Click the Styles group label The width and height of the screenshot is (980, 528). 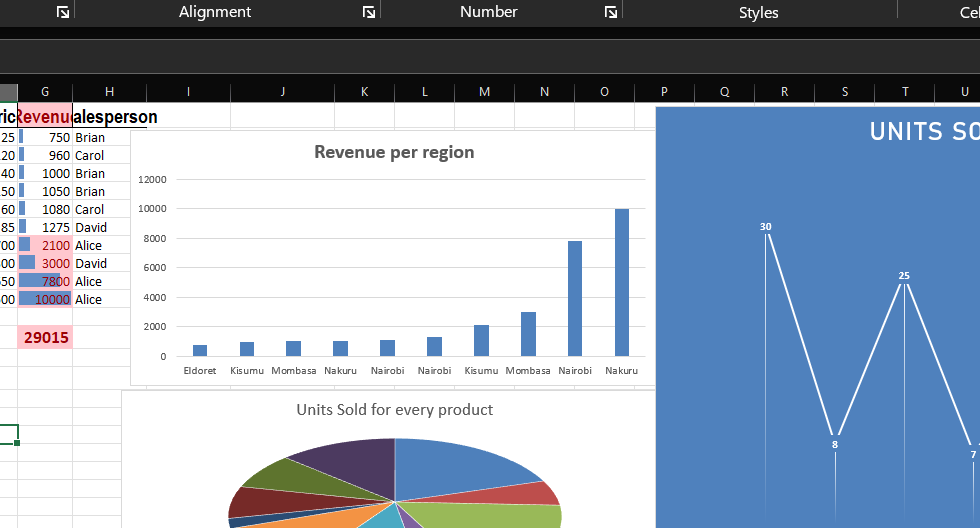coord(759,12)
